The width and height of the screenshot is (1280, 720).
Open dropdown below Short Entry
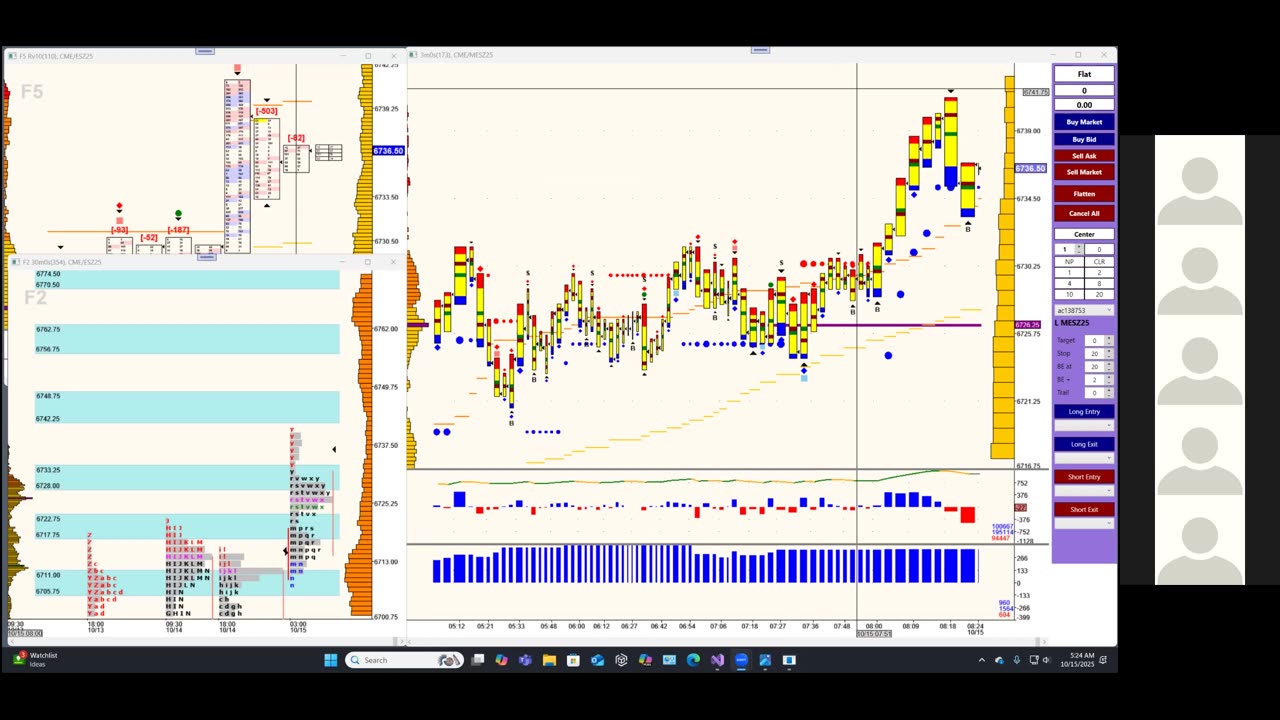1084,491
